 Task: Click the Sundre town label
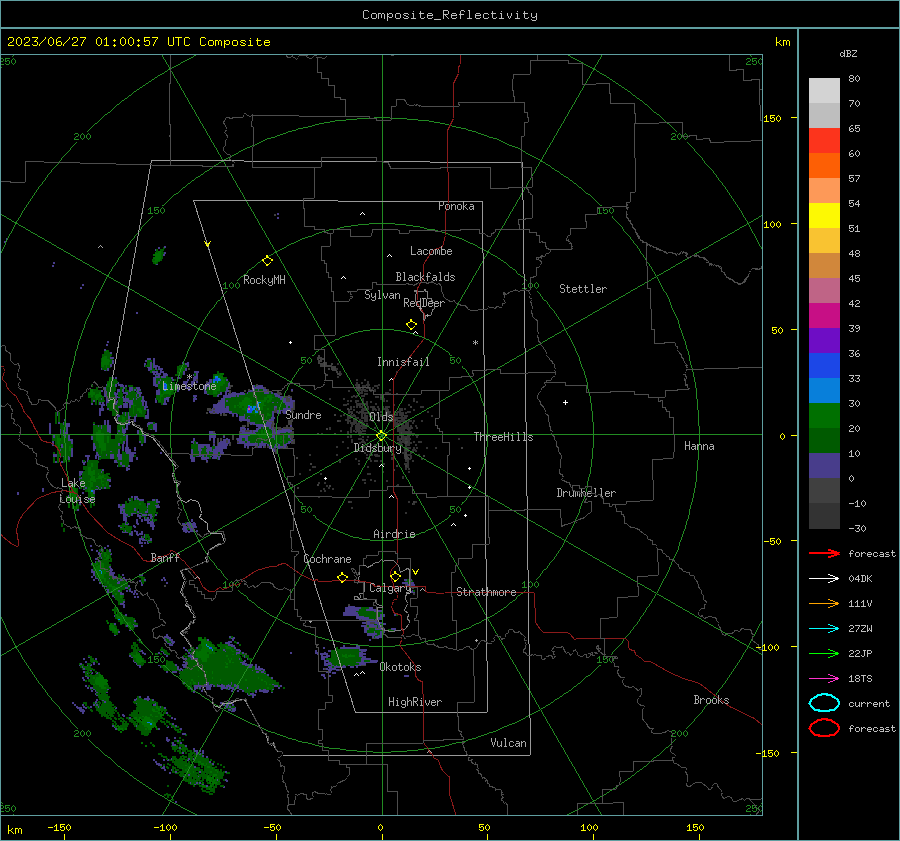pos(303,415)
